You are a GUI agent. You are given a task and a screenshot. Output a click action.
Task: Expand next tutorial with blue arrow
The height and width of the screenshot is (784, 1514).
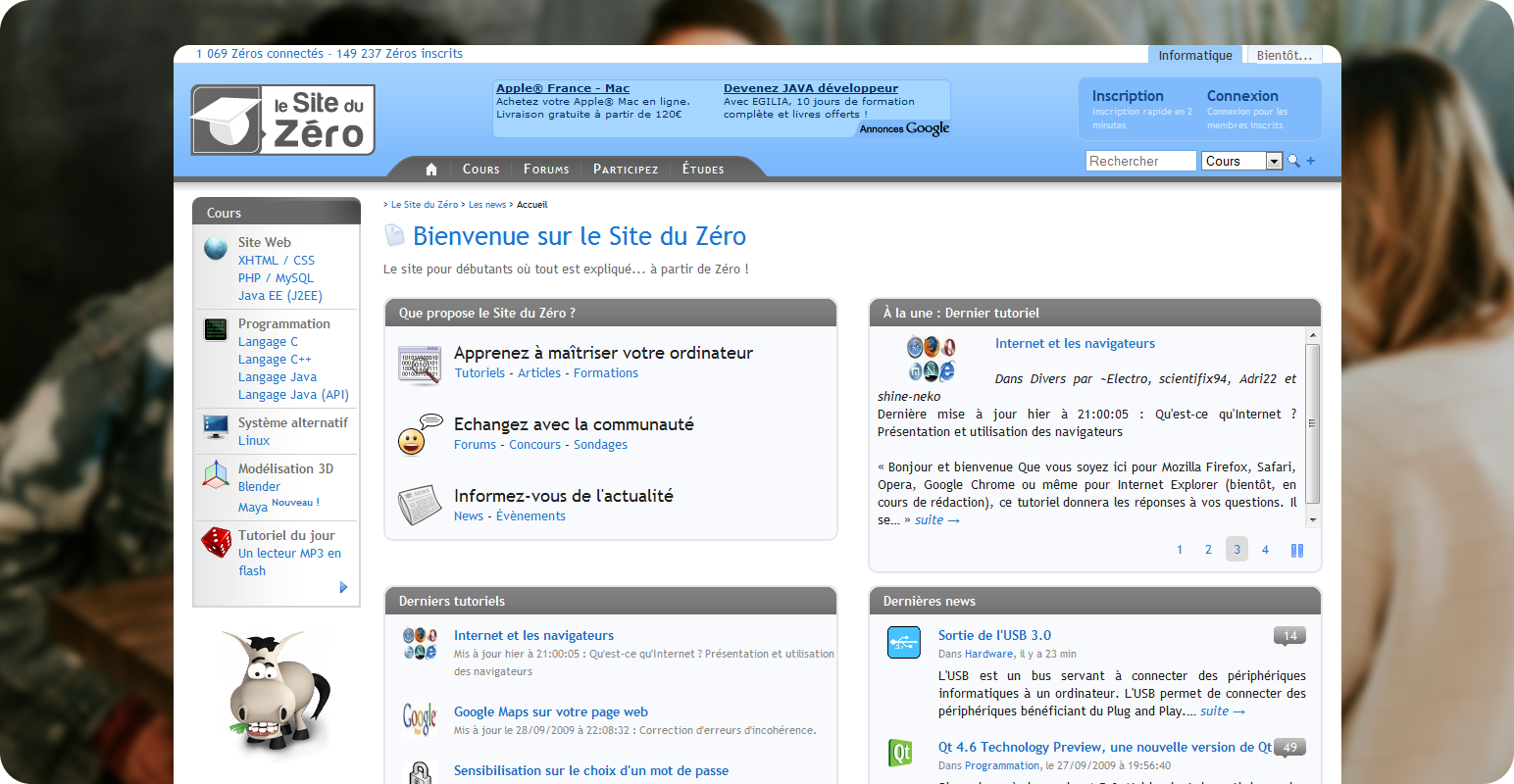click(x=343, y=587)
